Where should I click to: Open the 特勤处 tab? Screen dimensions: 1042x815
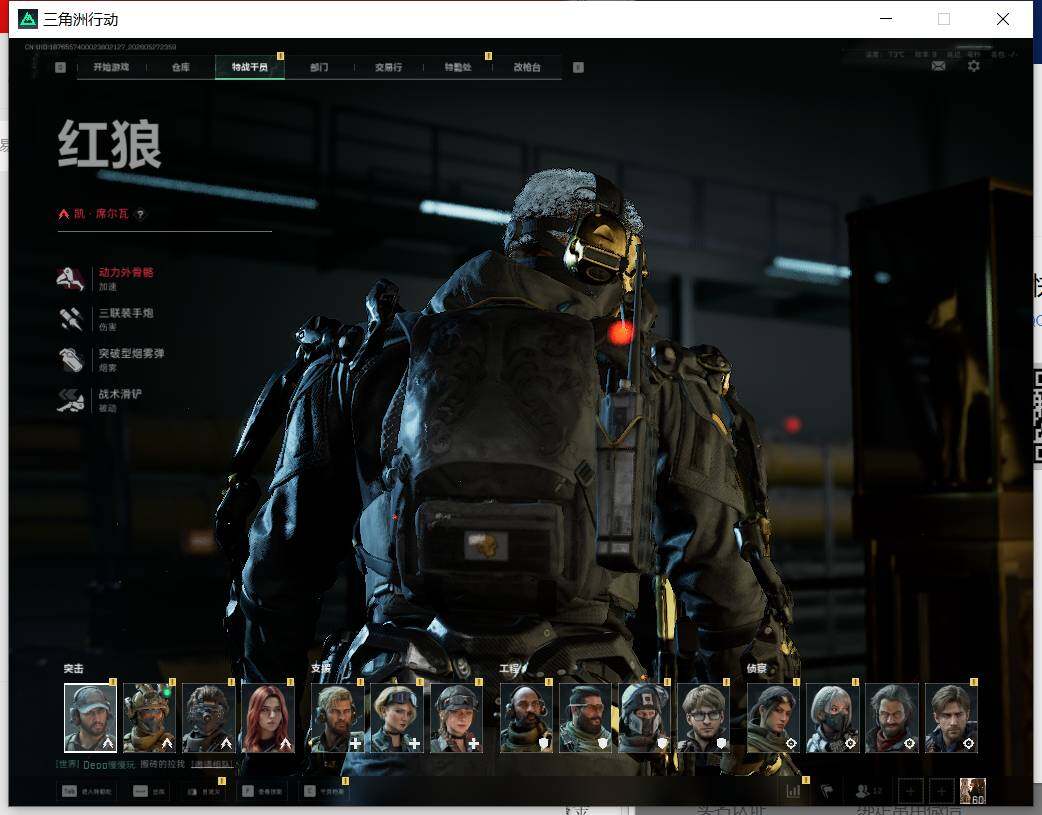click(458, 67)
